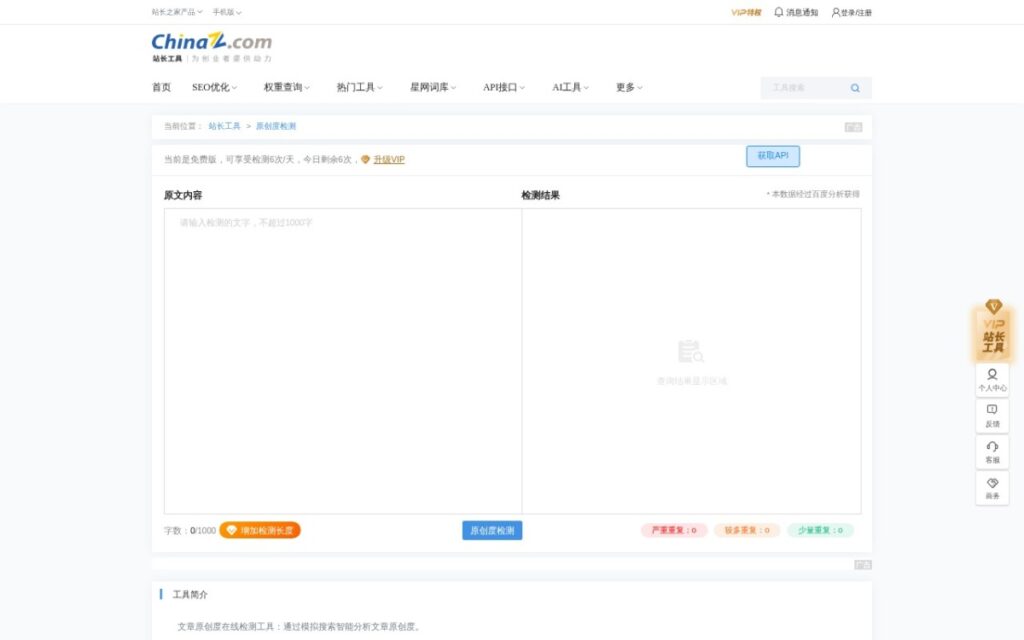
Task: Click the 消息通知 text
Action: (802, 12)
